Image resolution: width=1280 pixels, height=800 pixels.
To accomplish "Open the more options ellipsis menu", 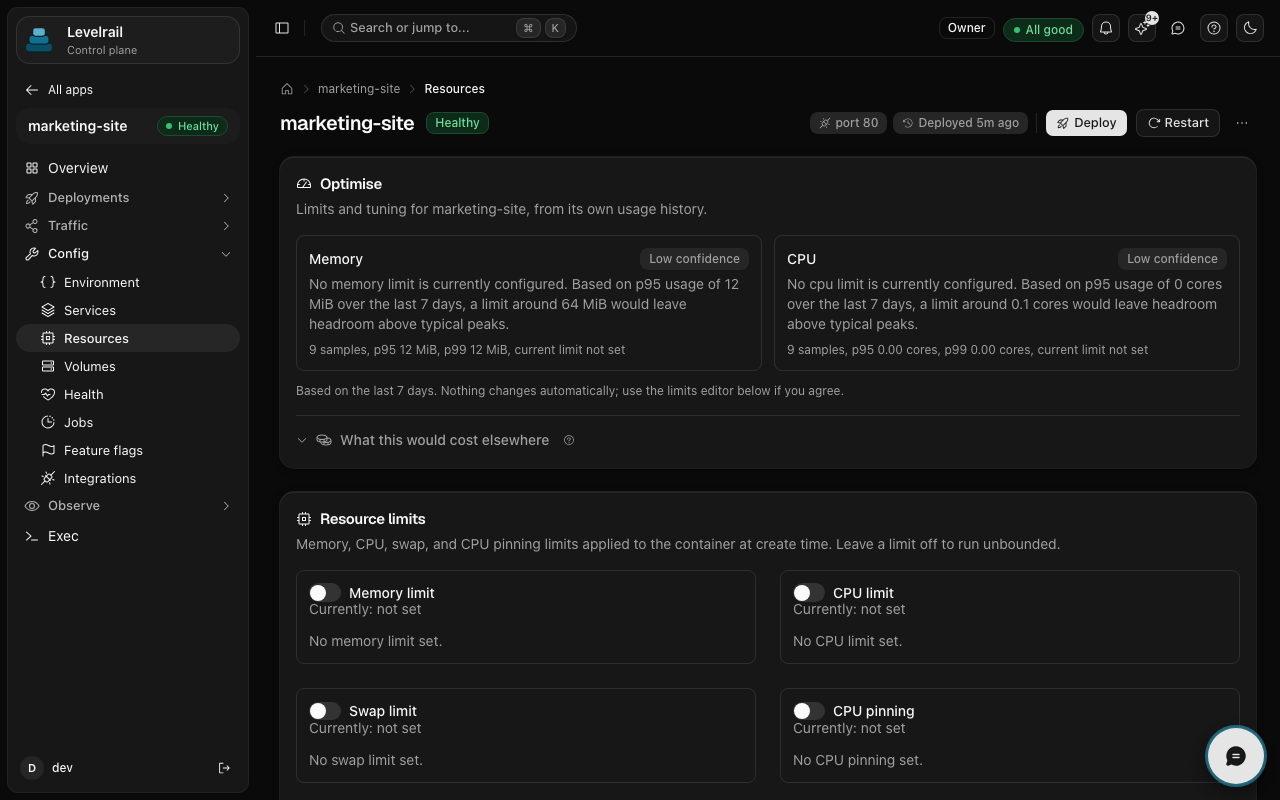I will (1242, 123).
